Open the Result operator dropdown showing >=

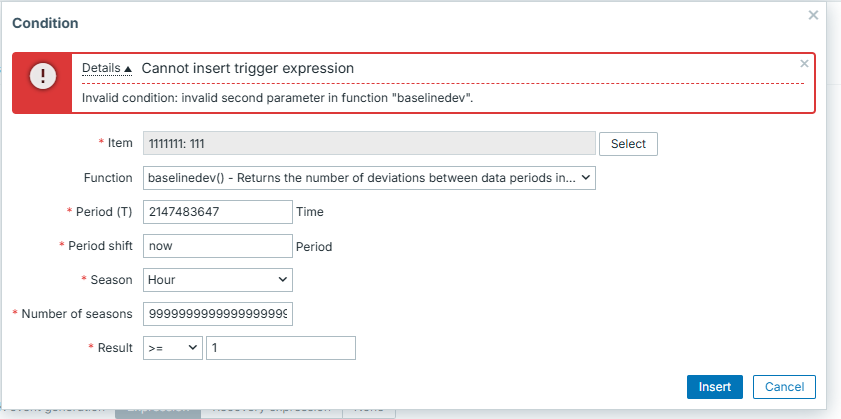click(172, 348)
